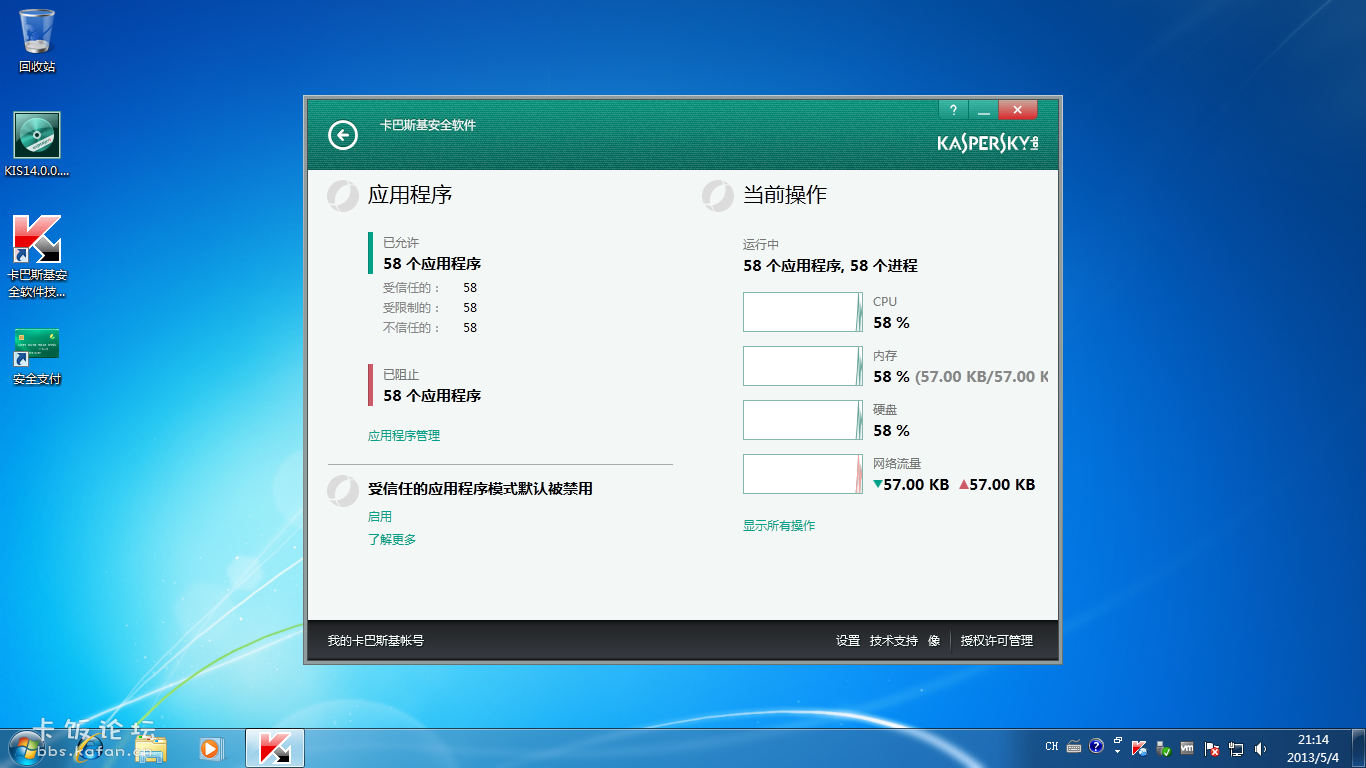This screenshot has height=768, width=1366.
Task: Click the 受信任的 count row
Action: (430, 288)
